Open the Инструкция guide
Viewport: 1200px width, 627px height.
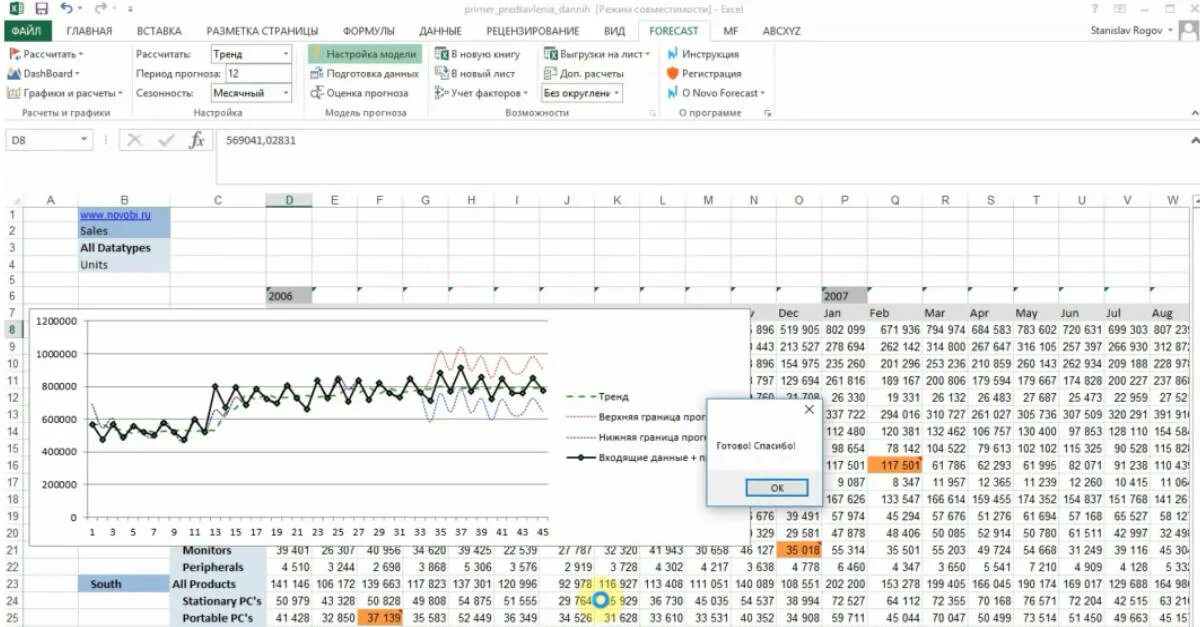tap(703, 54)
